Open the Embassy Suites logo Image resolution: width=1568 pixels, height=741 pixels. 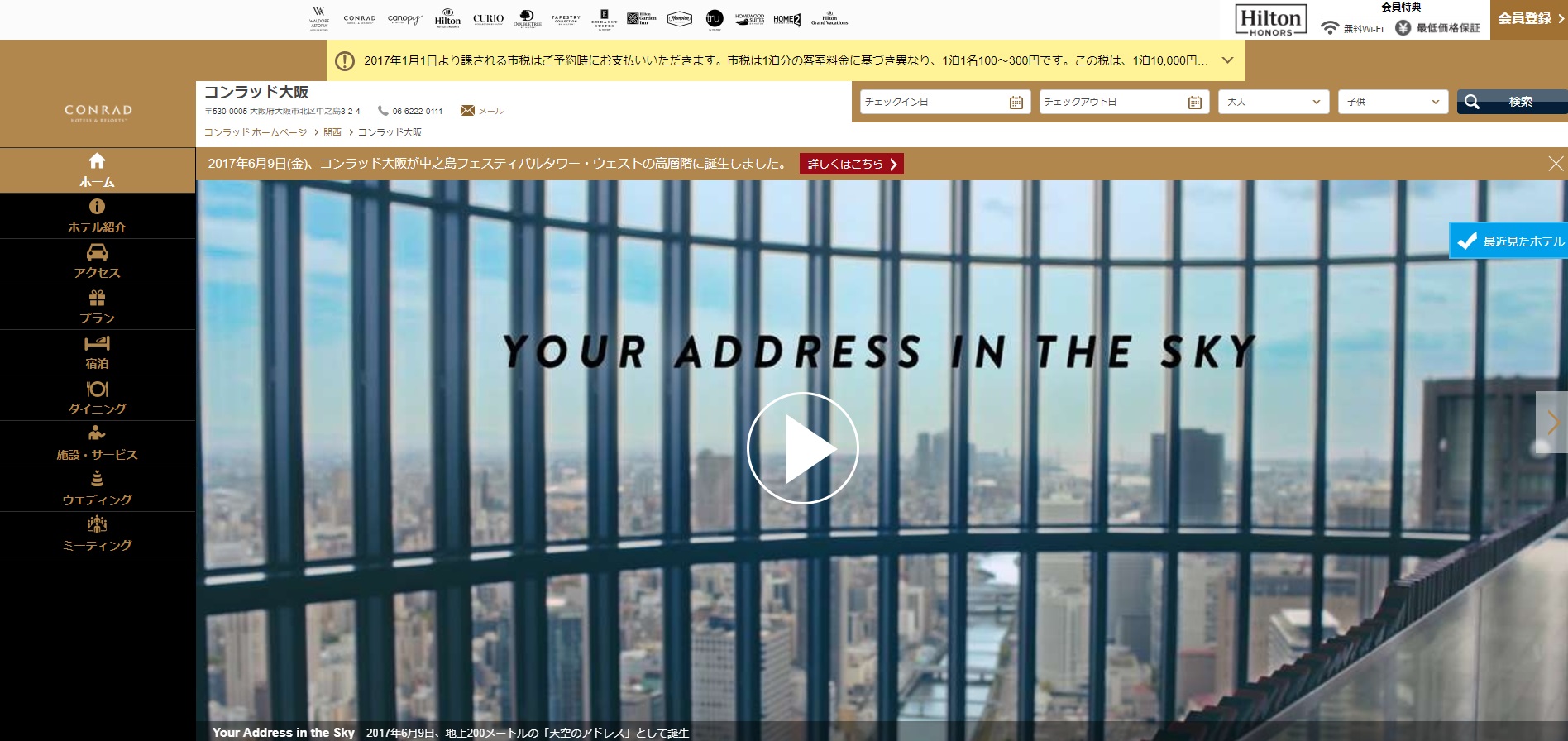point(605,18)
